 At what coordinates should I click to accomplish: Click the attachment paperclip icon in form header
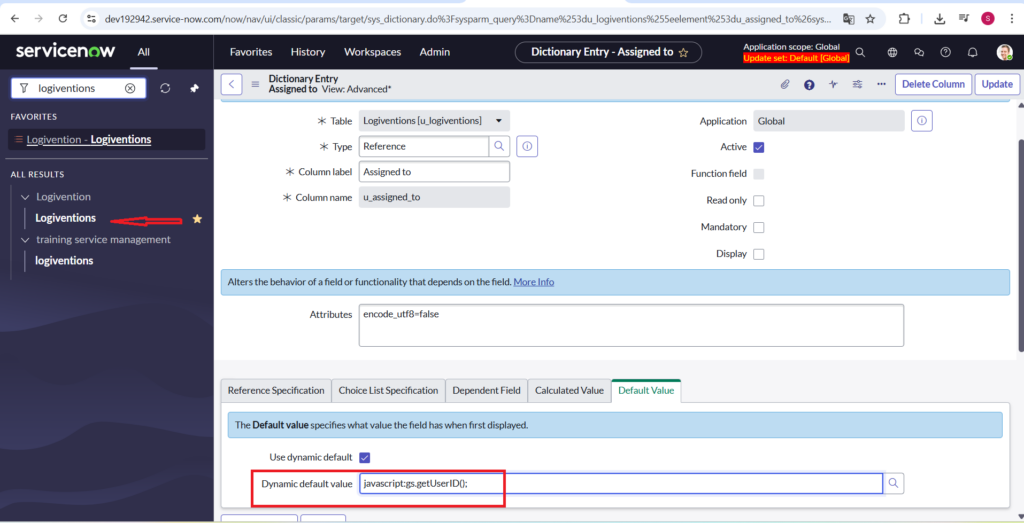point(785,85)
